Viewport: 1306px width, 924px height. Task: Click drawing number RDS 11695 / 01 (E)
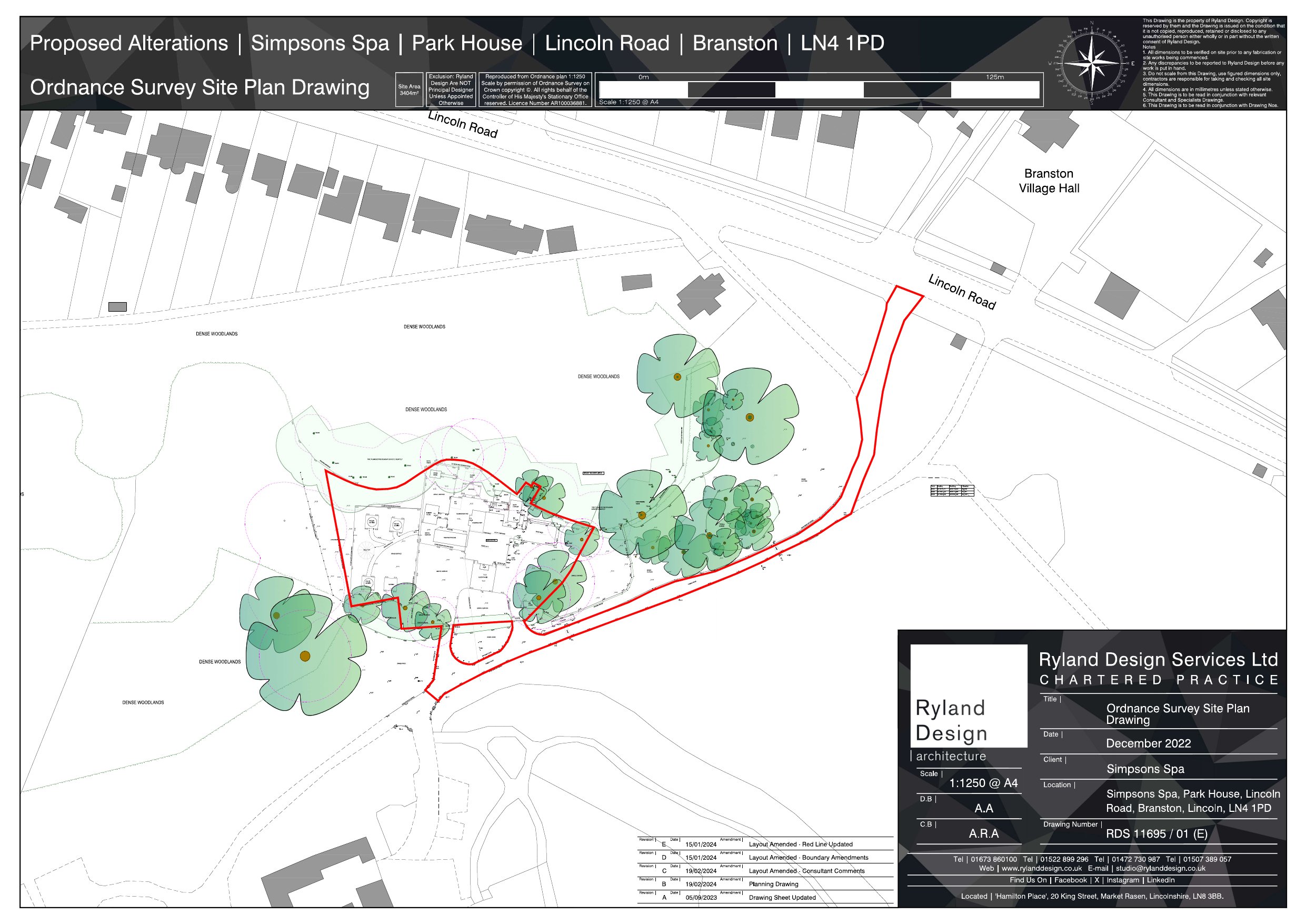(x=1157, y=834)
